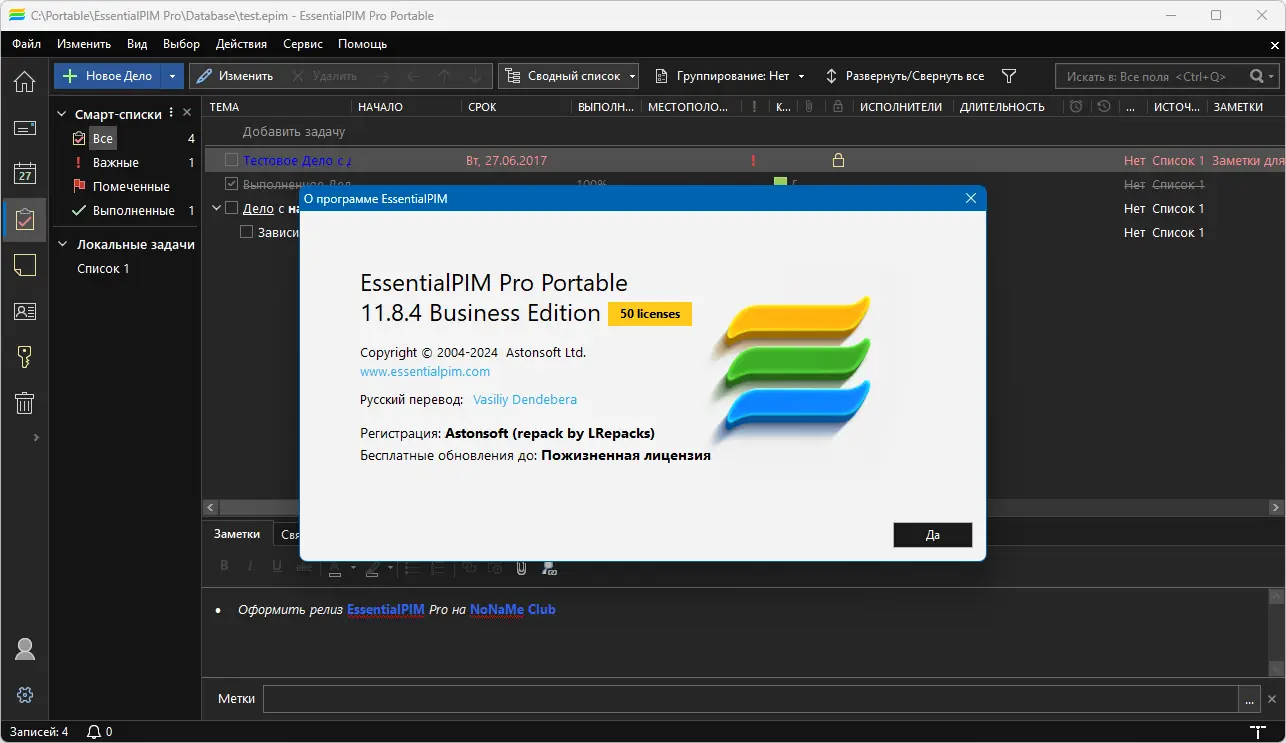This screenshot has width=1286, height=743.
Task: Open the Действия menu
Action: click(241, 44)
